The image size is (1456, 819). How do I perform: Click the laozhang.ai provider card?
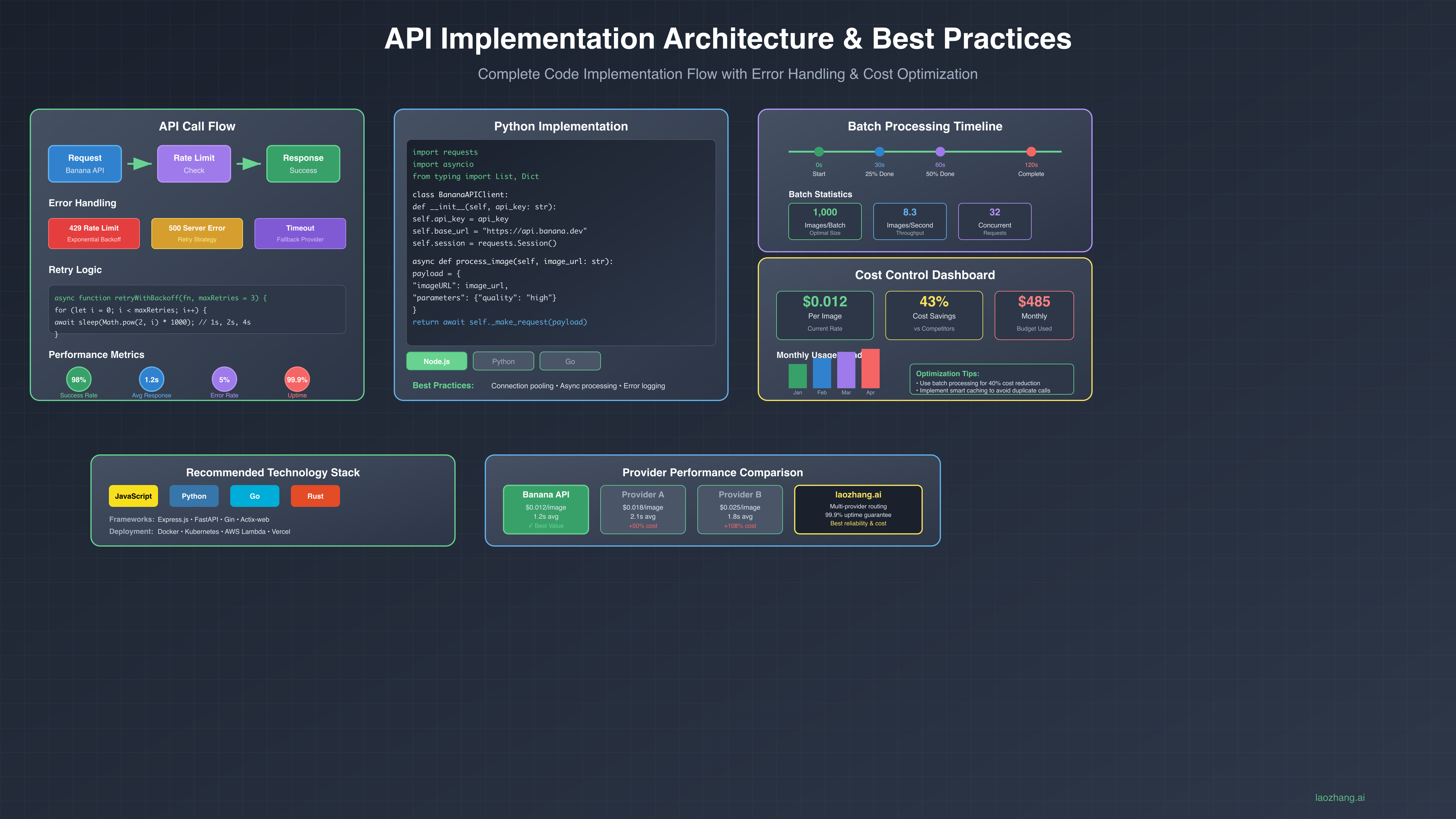[x=858, y=509]
